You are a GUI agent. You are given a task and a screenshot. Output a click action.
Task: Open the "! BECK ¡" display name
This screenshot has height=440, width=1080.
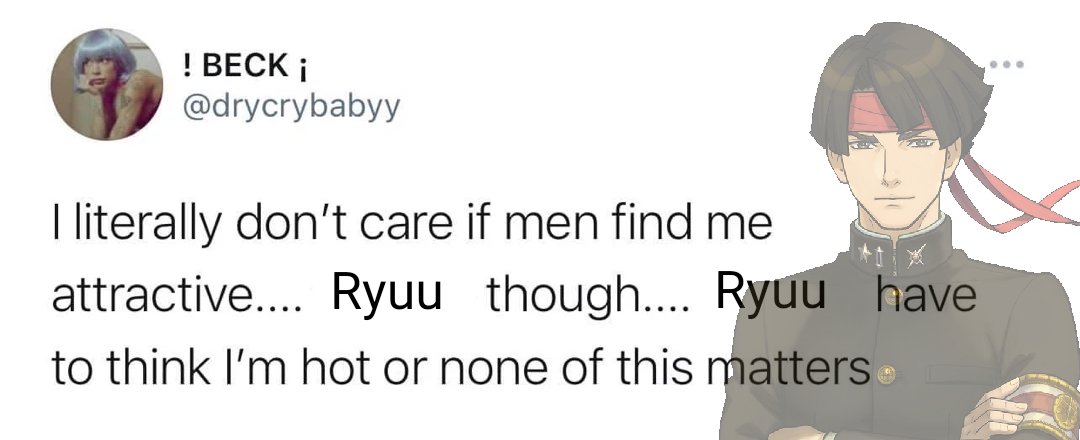(x=246, y=65)
